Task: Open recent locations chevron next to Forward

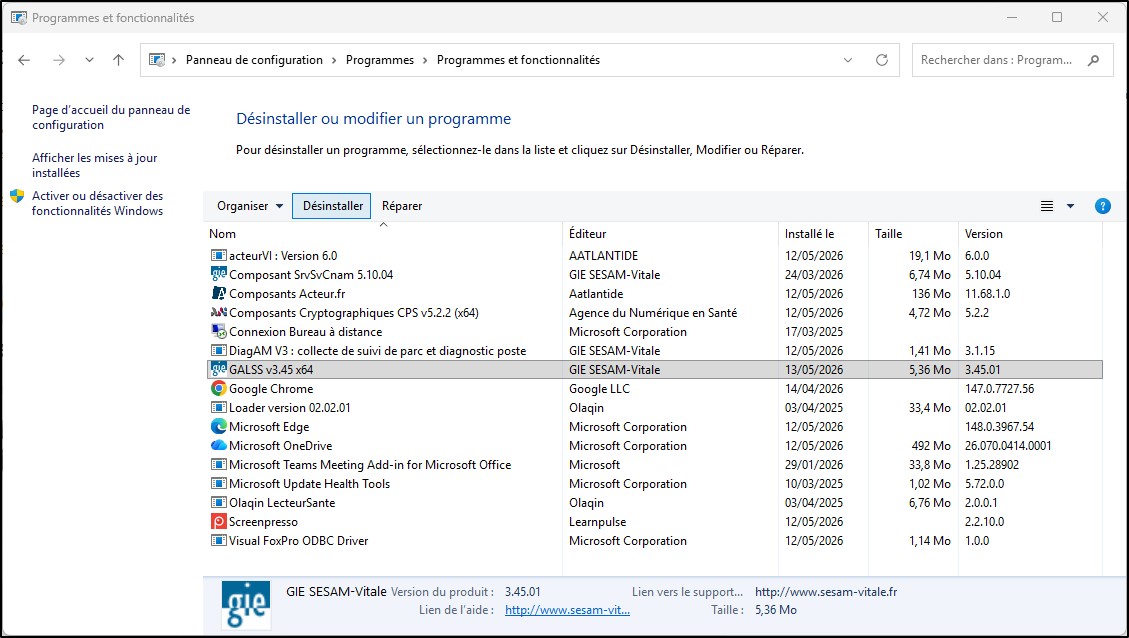Action: (x=89, y=60)
